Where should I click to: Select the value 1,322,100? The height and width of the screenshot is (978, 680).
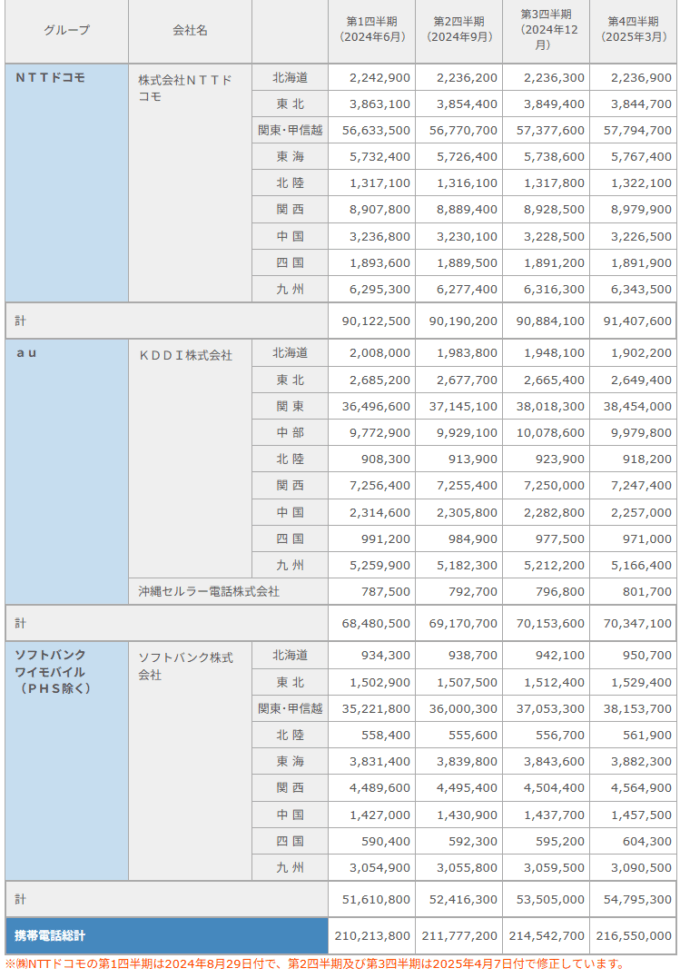coord(641,183)
